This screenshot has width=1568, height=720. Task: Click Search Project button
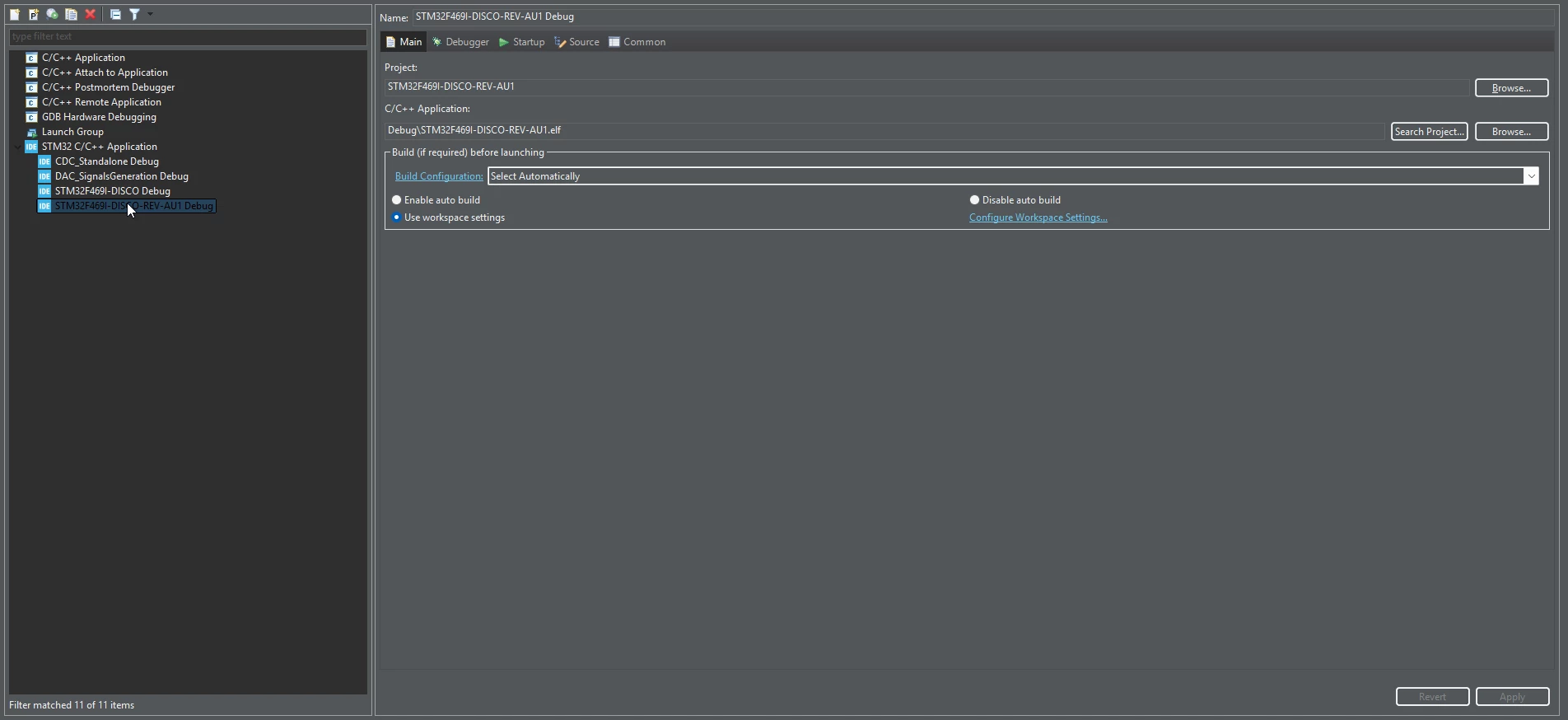pyautogui.click(x=1429, y=131)
